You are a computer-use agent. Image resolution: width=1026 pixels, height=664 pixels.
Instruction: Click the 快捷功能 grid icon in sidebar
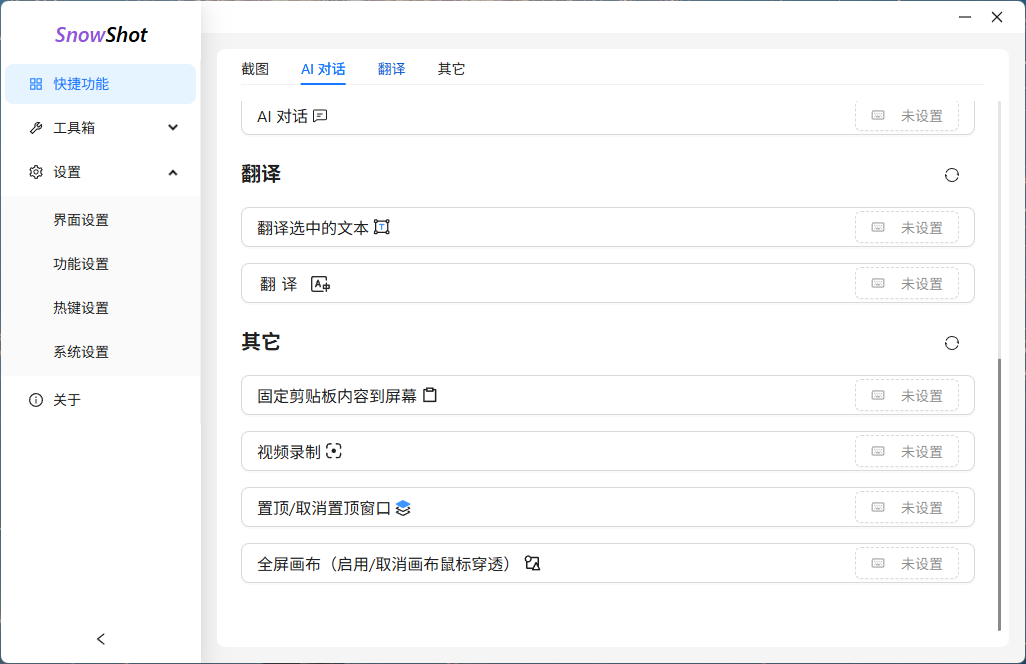36,84
